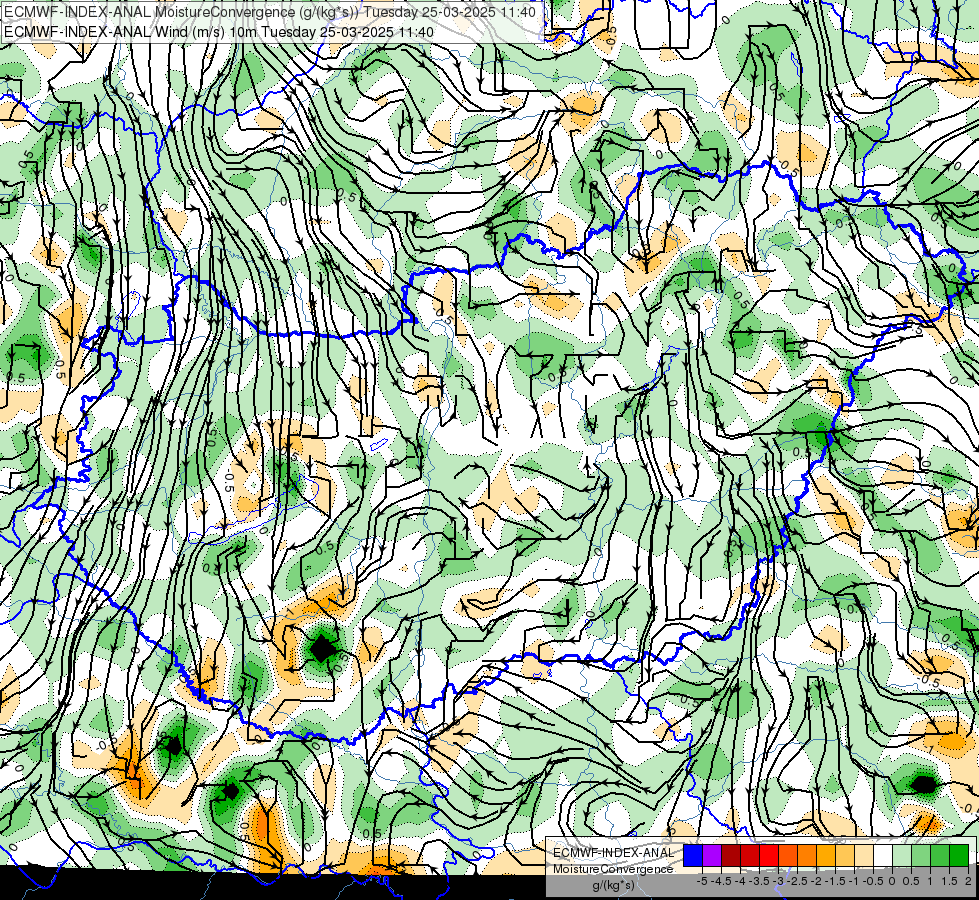Pick the light green swatch between 0.5 and 1

(x=921, y=855)
